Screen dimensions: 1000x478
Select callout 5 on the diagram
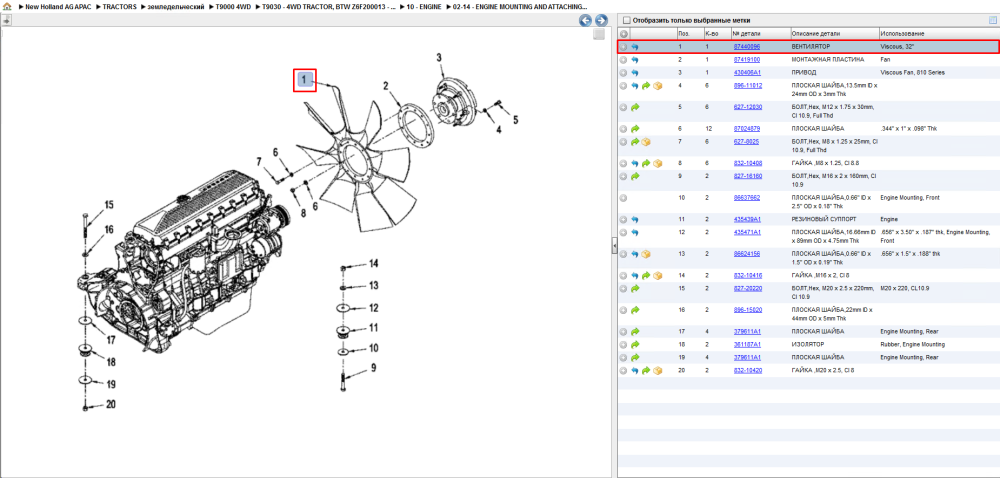click(515, 119)
